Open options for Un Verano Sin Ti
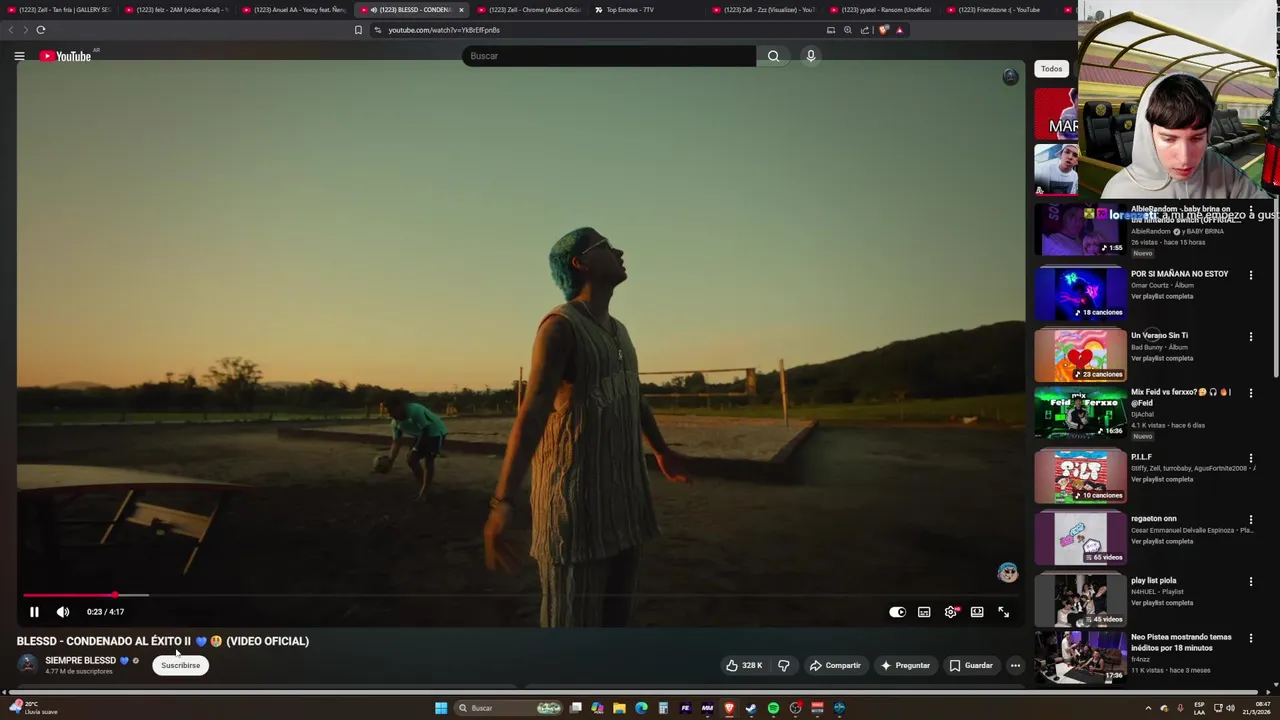The width and height of the screenshot is (1280, 720). pos(1250,337)
